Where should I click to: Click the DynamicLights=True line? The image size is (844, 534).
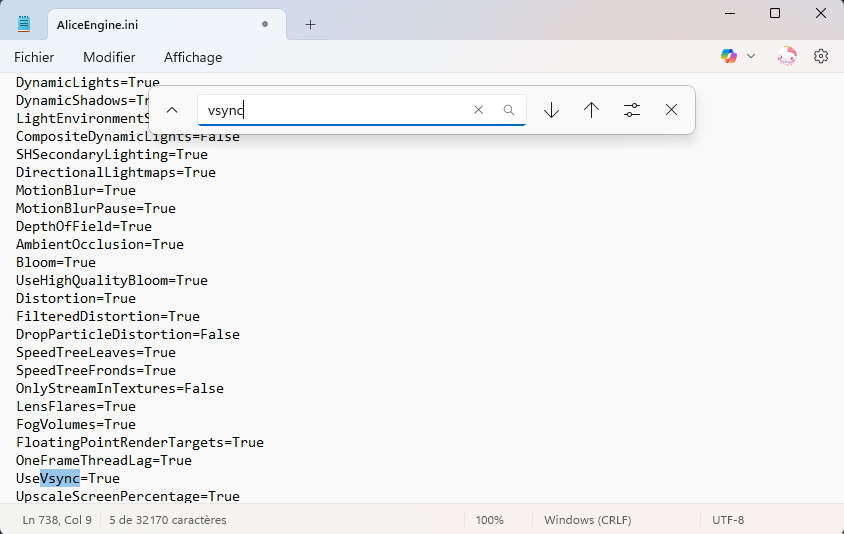click(x=88, y=82)
